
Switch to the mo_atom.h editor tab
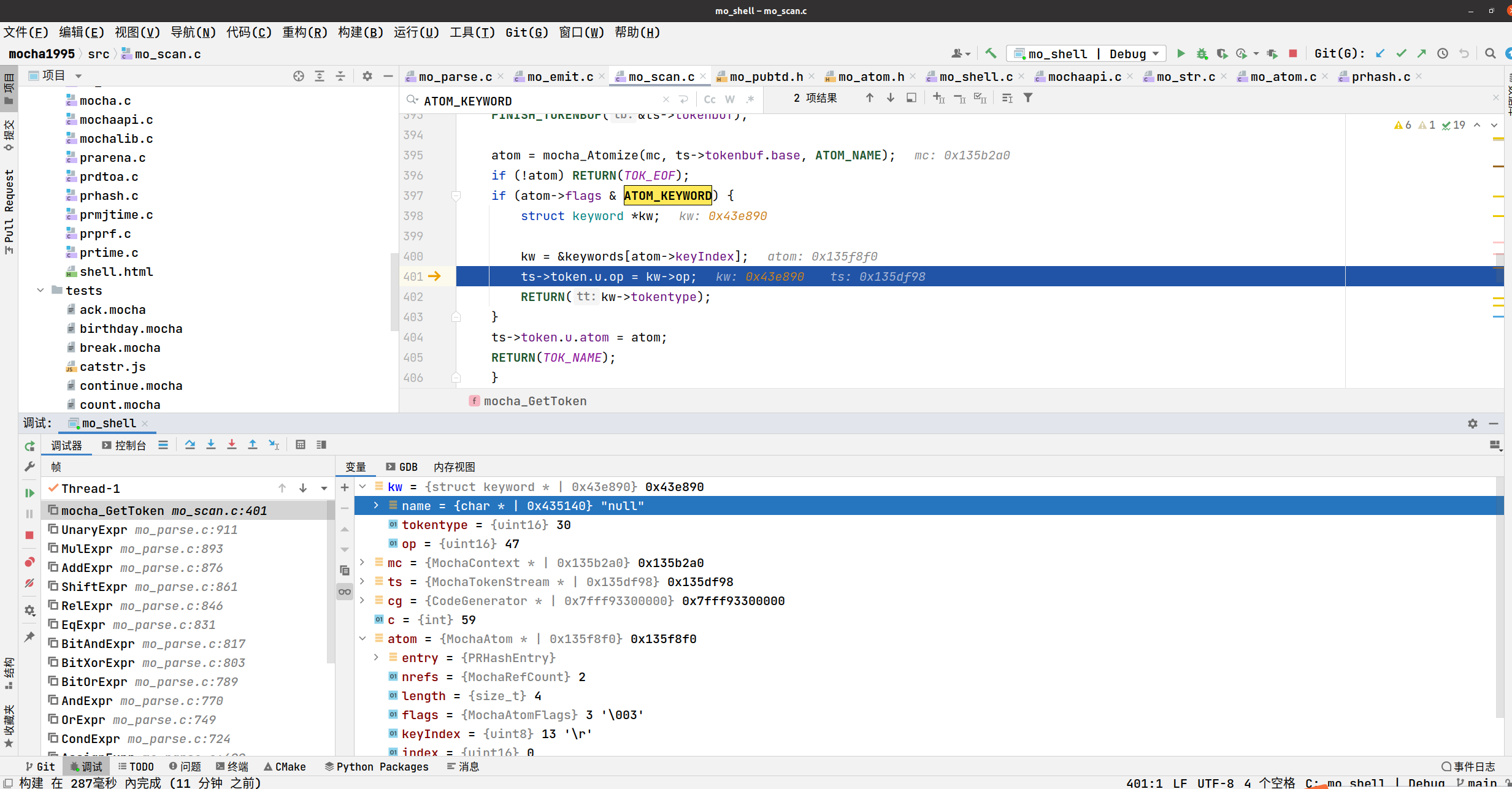[871, 77]
